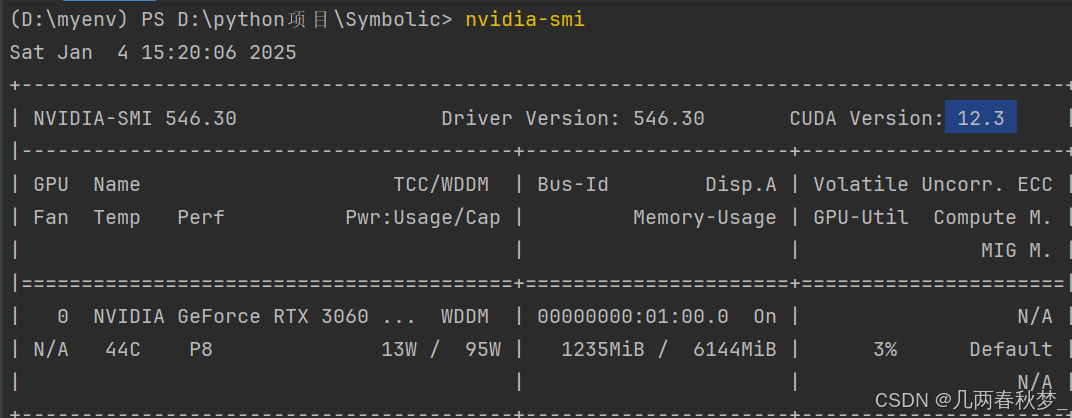Click the 'N/A' fan value under Fan
Image resolution: width=1072 pixels, height=418 pixels.
point(51,350)
